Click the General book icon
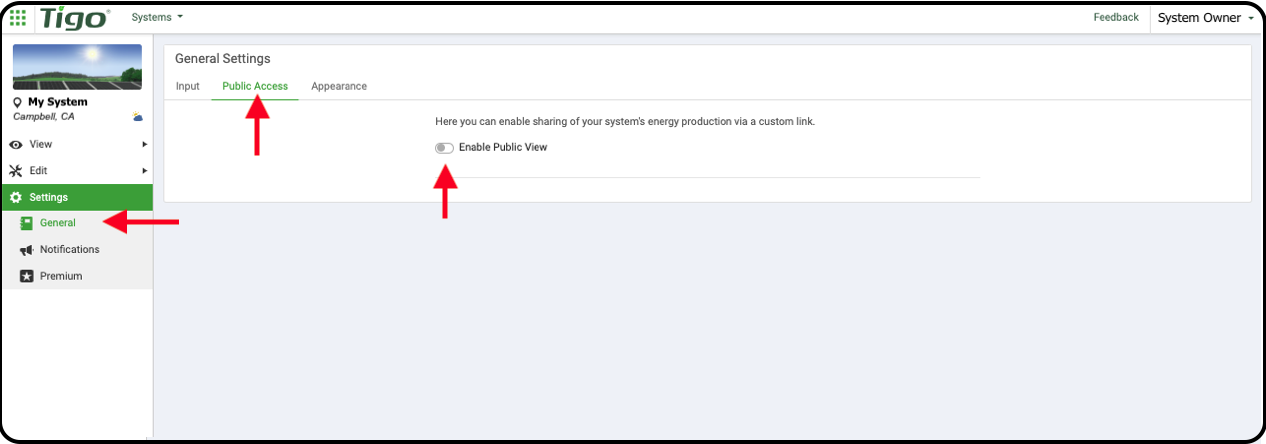This screenshot has height=444, width=1266. (26, 223)
